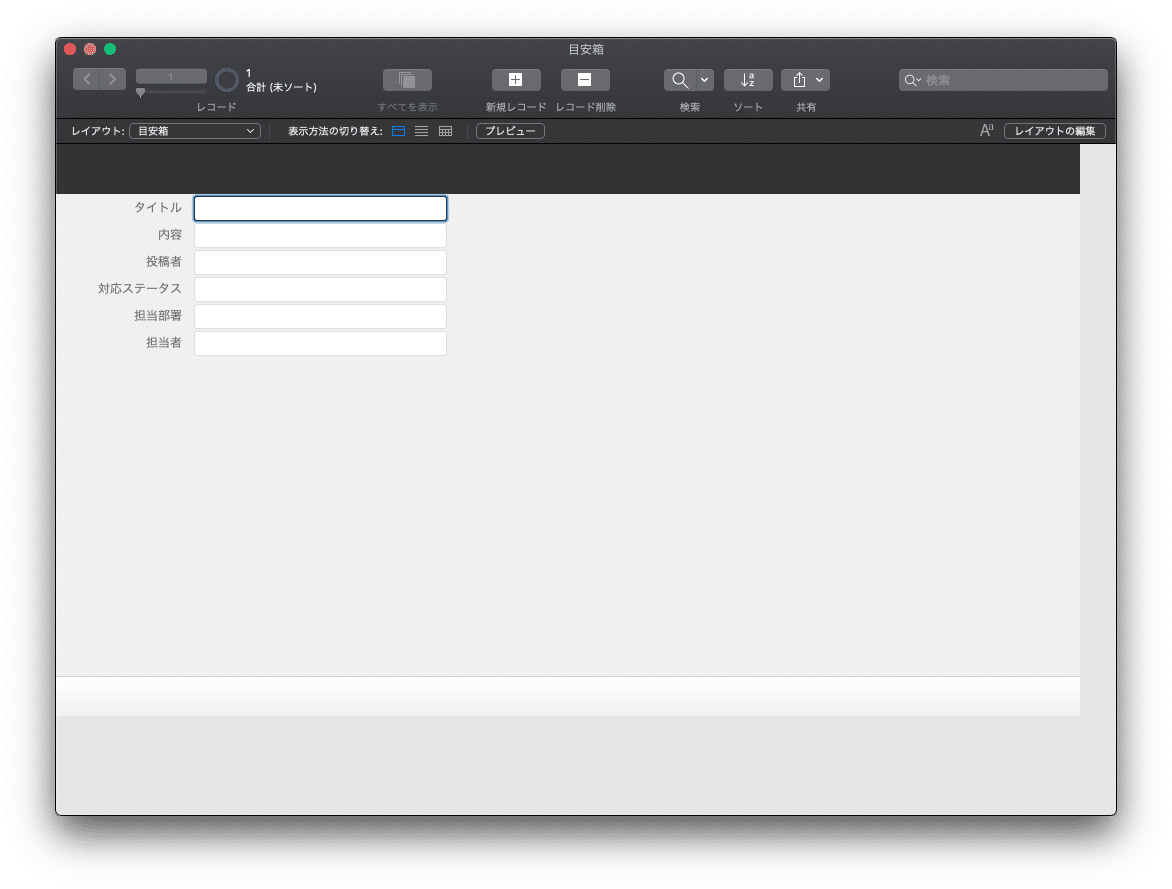The width and height of the screenshot is (1172, 889).
Task: Open the Find dropdown arrow
Action: tap(705, 80)
